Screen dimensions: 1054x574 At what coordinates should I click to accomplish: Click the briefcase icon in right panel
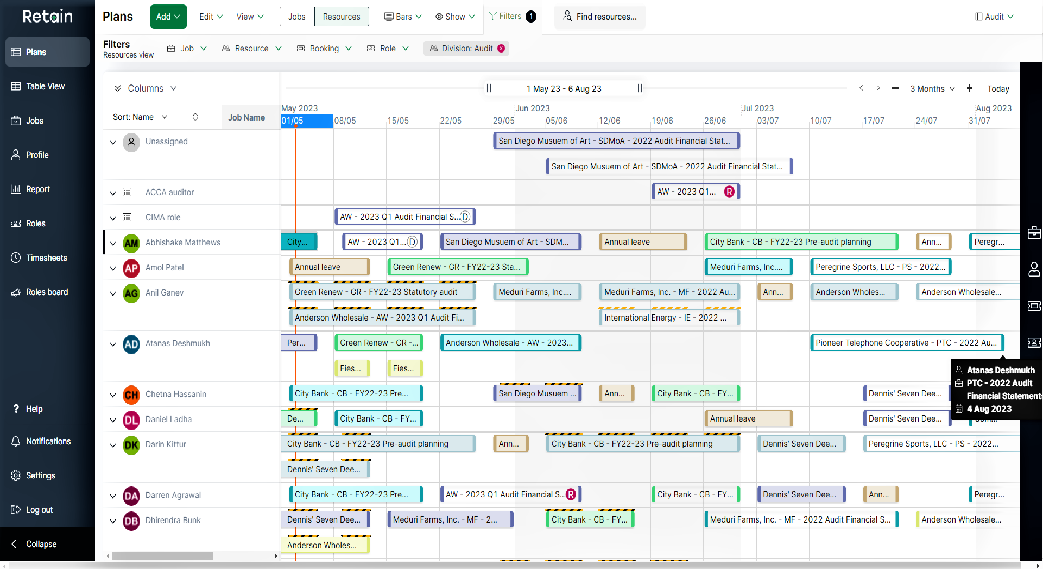click(x=1034, y=233)
